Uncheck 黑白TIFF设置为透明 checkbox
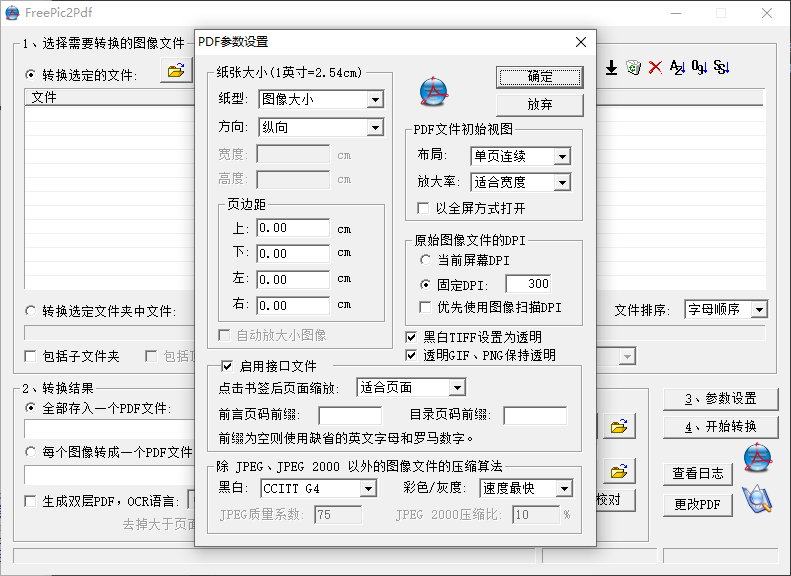This screenshot has height=576, width=791. (411, 337)
